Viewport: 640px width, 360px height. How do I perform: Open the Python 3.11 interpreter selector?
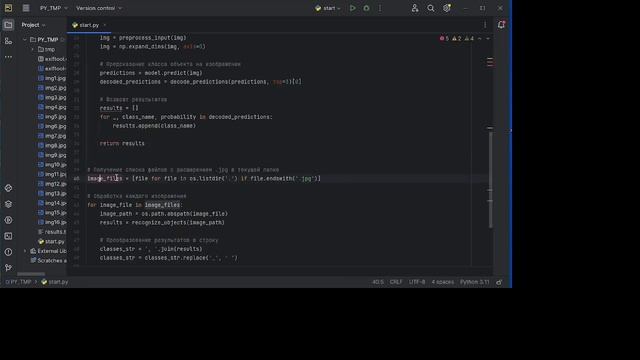coord(474,282)
